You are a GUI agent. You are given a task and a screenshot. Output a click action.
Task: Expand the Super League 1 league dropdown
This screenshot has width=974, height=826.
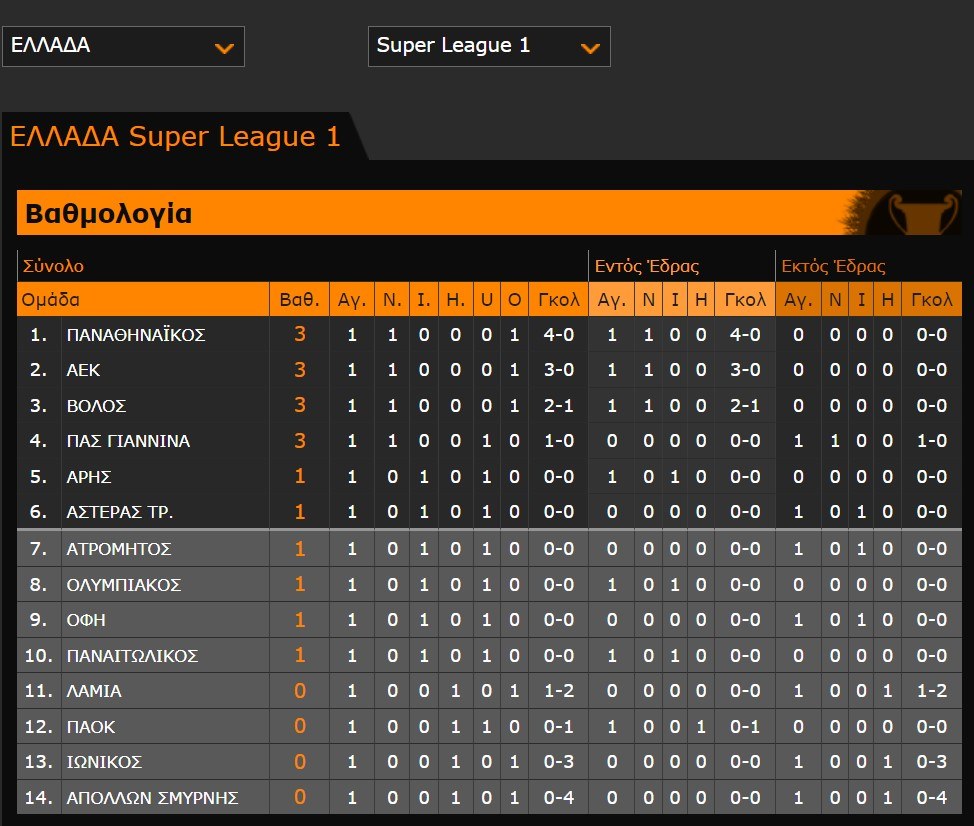(488, 46)
